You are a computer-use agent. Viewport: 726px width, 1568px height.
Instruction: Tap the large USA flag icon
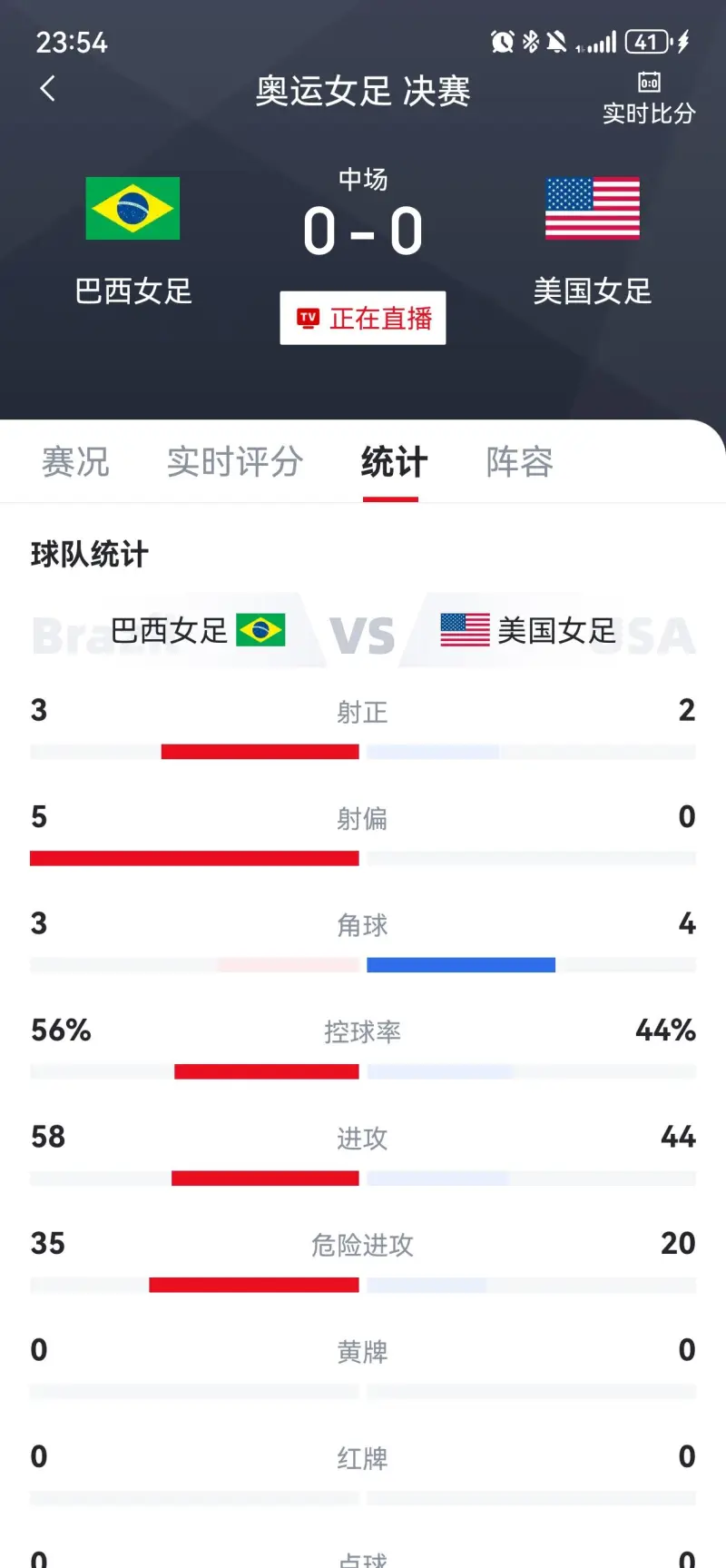593,208
